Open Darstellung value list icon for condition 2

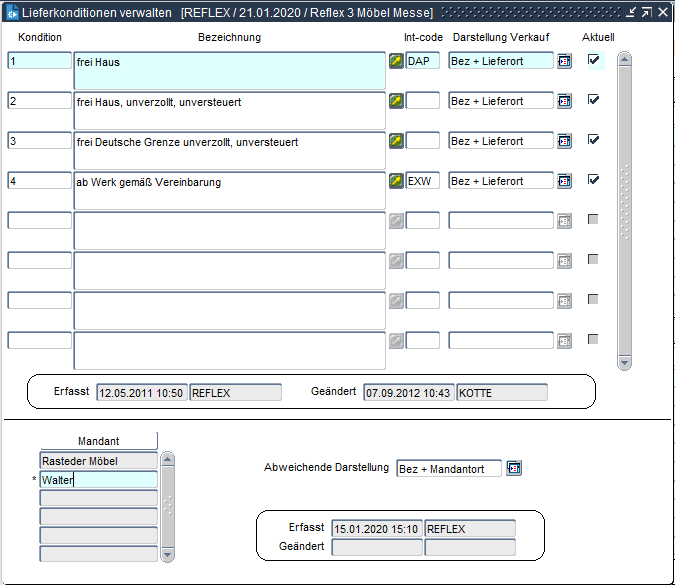click(x=564, y=101)
